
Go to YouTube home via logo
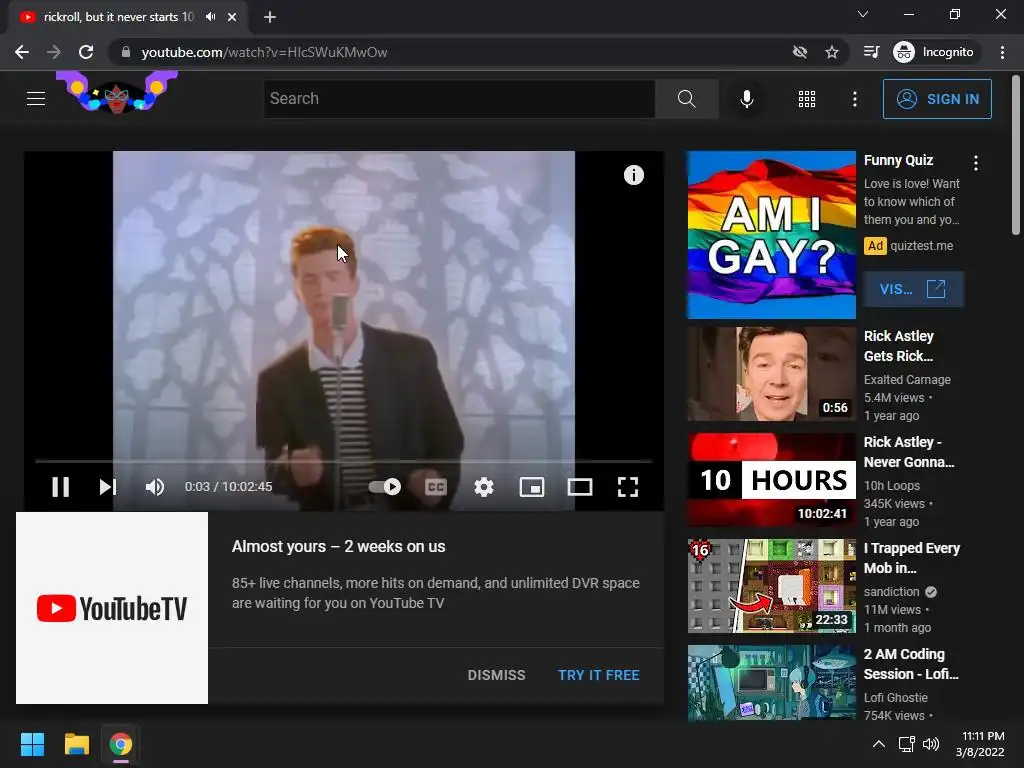pyautogui.click(x=117, y=92)
